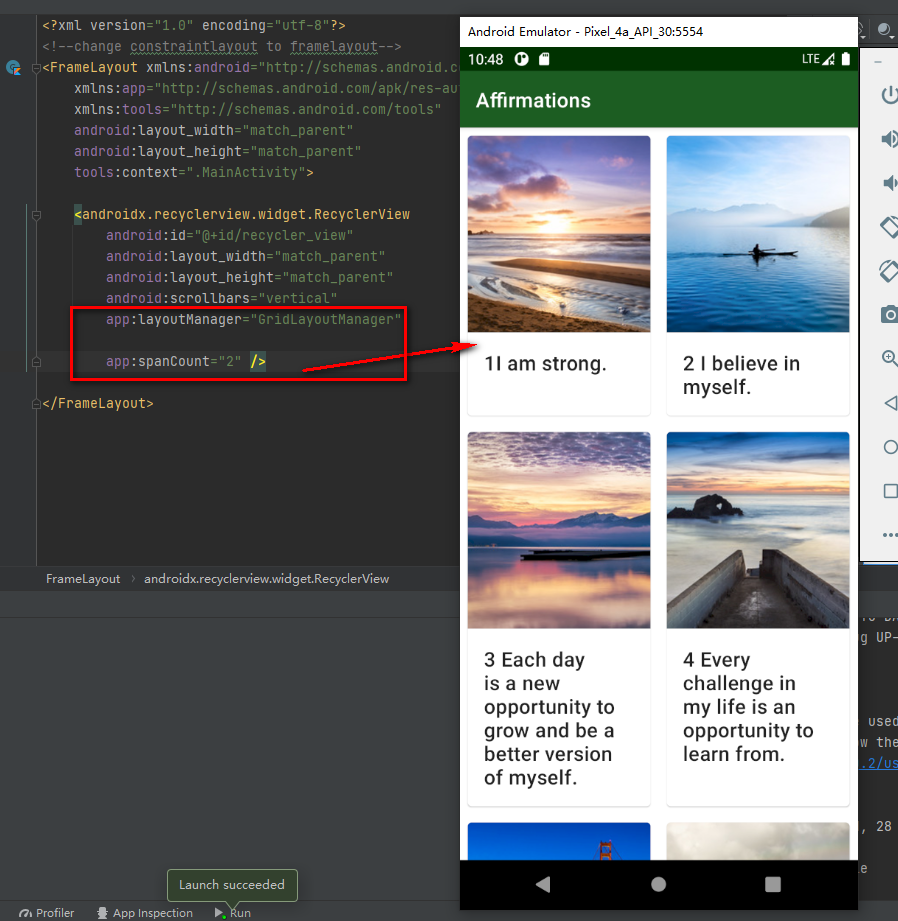Image resolution: width=898 pixels, height=921 pixels.
Task: Click the Launch succeeded notification
Action: tap(232, 885)
